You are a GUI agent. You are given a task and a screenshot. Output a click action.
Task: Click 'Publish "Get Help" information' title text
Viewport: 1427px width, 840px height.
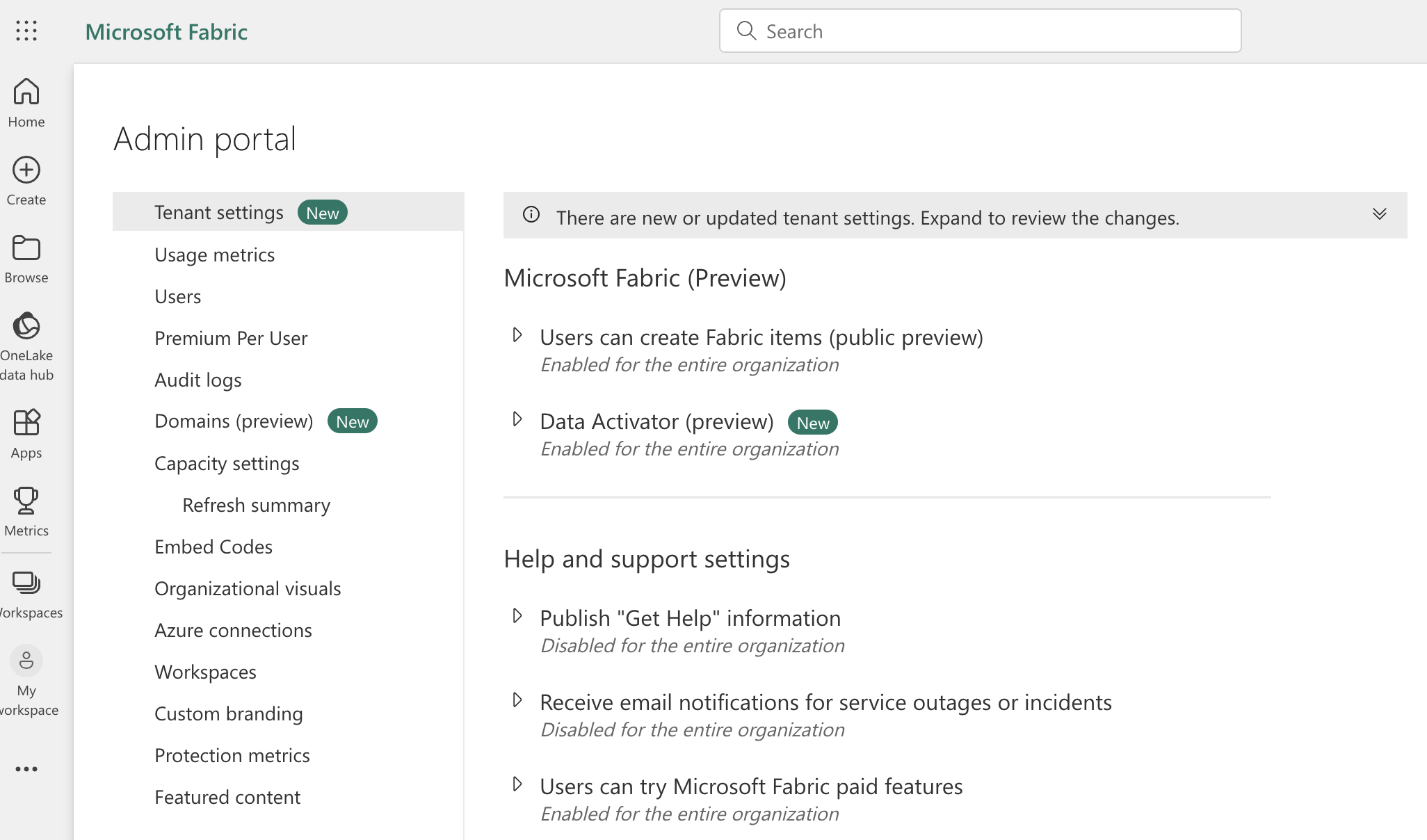click(x=691, y=617)
